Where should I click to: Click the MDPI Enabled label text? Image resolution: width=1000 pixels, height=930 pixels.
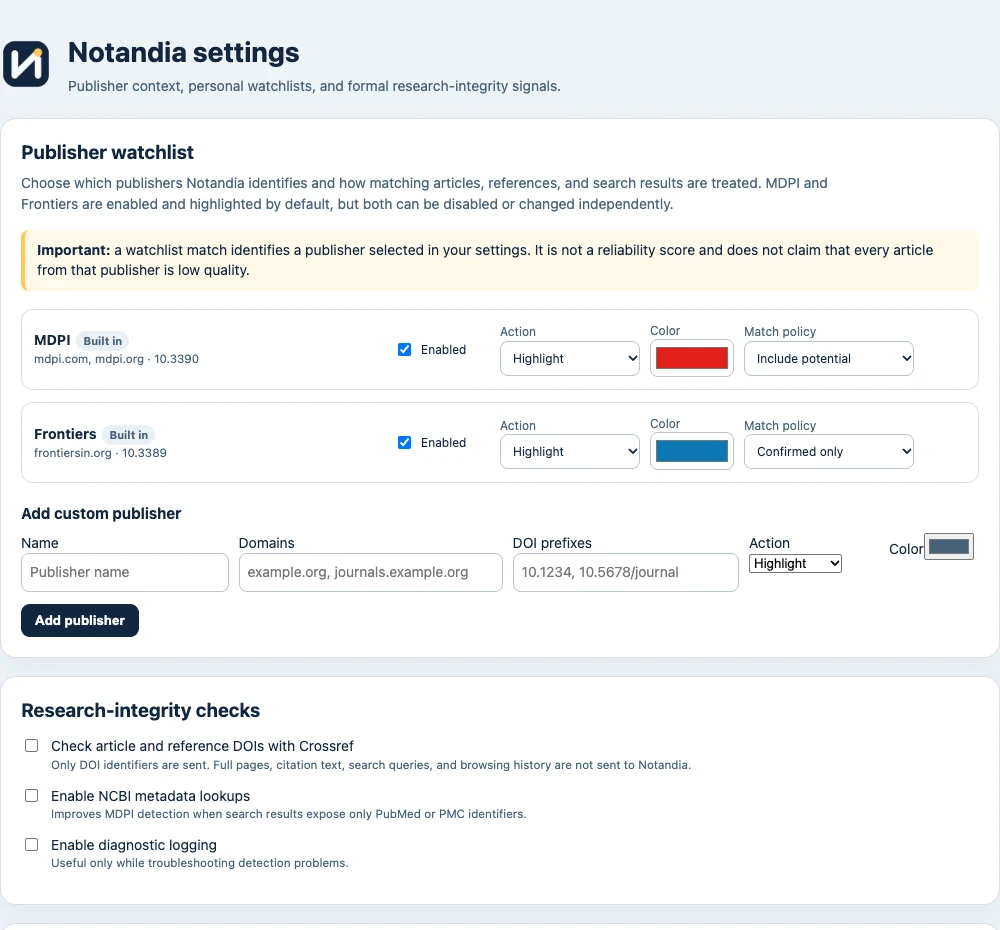(443, 350)
